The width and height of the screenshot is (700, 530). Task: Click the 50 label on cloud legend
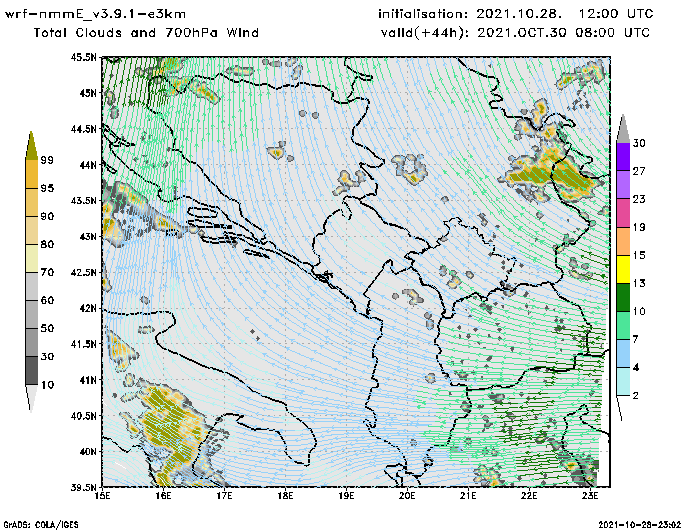coord(47,329)
